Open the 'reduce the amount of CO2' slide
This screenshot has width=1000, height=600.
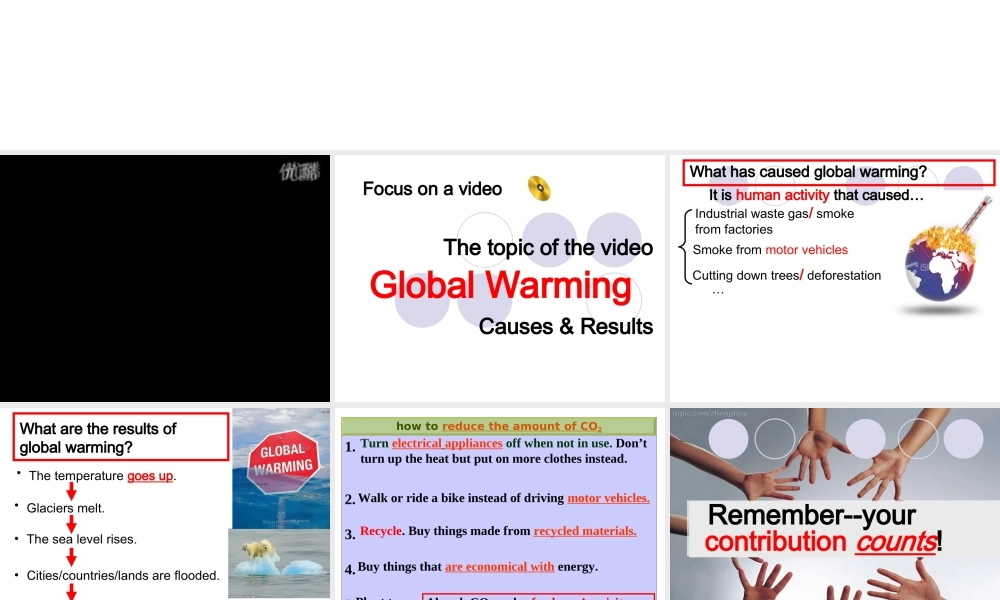click(499, 504)
